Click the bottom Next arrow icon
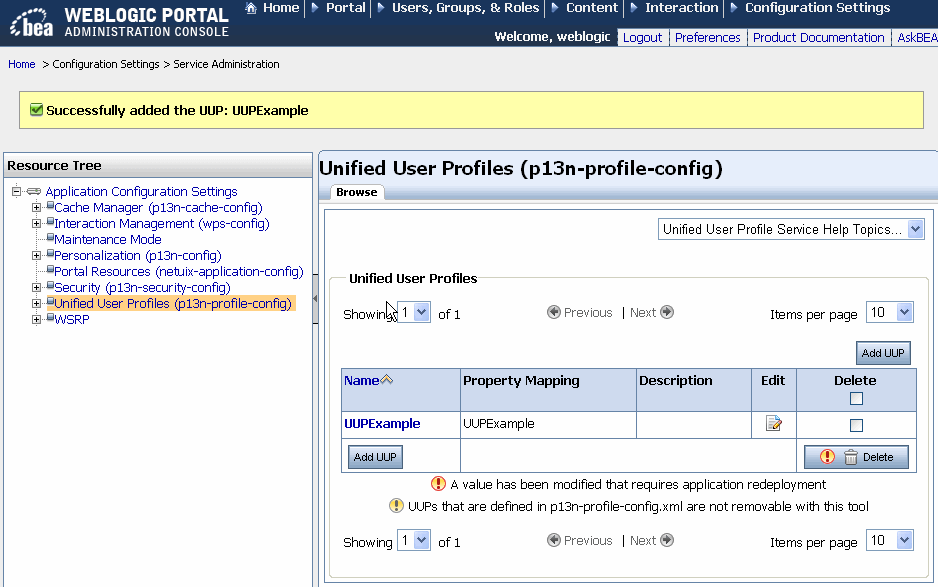The image size is (938, 587). click(667, 540)
